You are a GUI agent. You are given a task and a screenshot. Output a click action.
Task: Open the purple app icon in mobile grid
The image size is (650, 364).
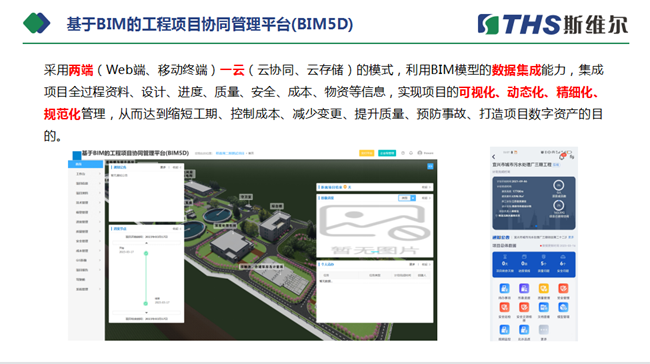point(524,288)
